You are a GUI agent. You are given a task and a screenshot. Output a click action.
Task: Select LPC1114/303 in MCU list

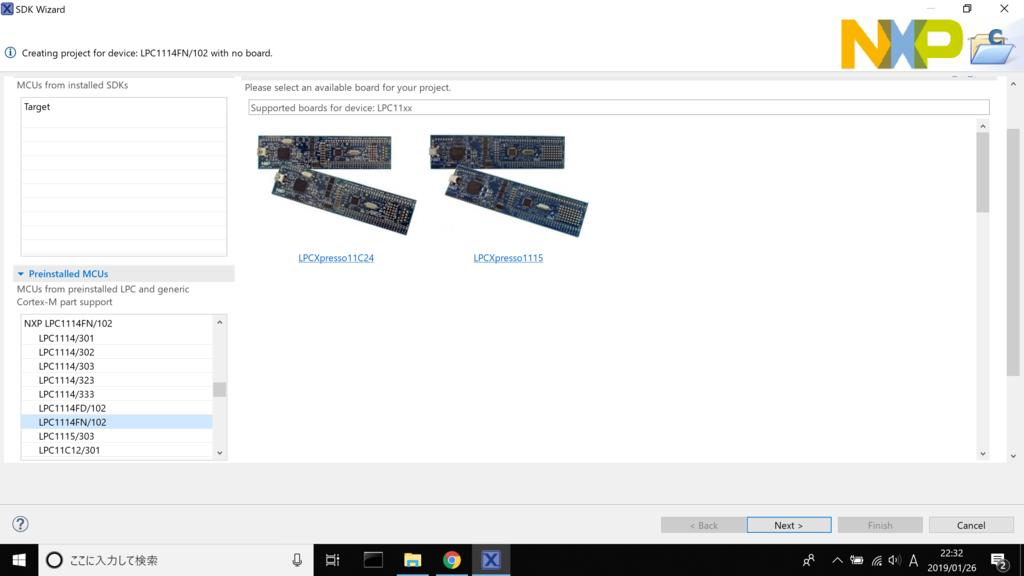(66, 366)
